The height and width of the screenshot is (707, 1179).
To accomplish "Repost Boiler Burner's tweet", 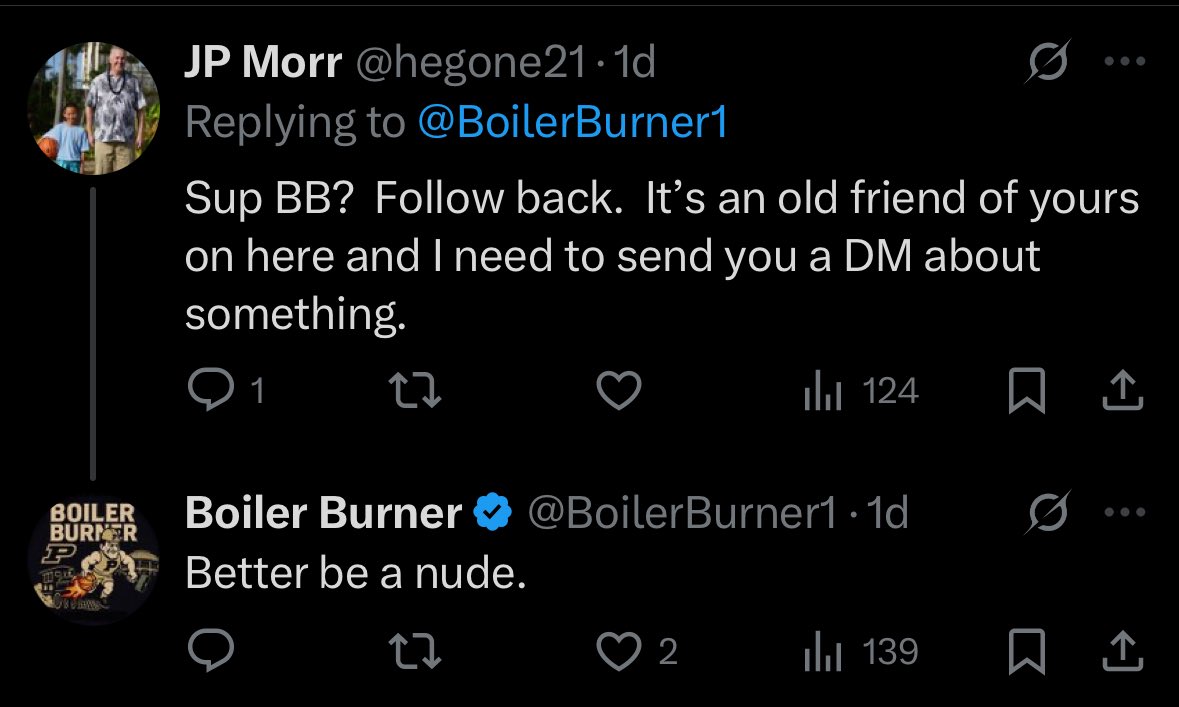I will 414,651.
